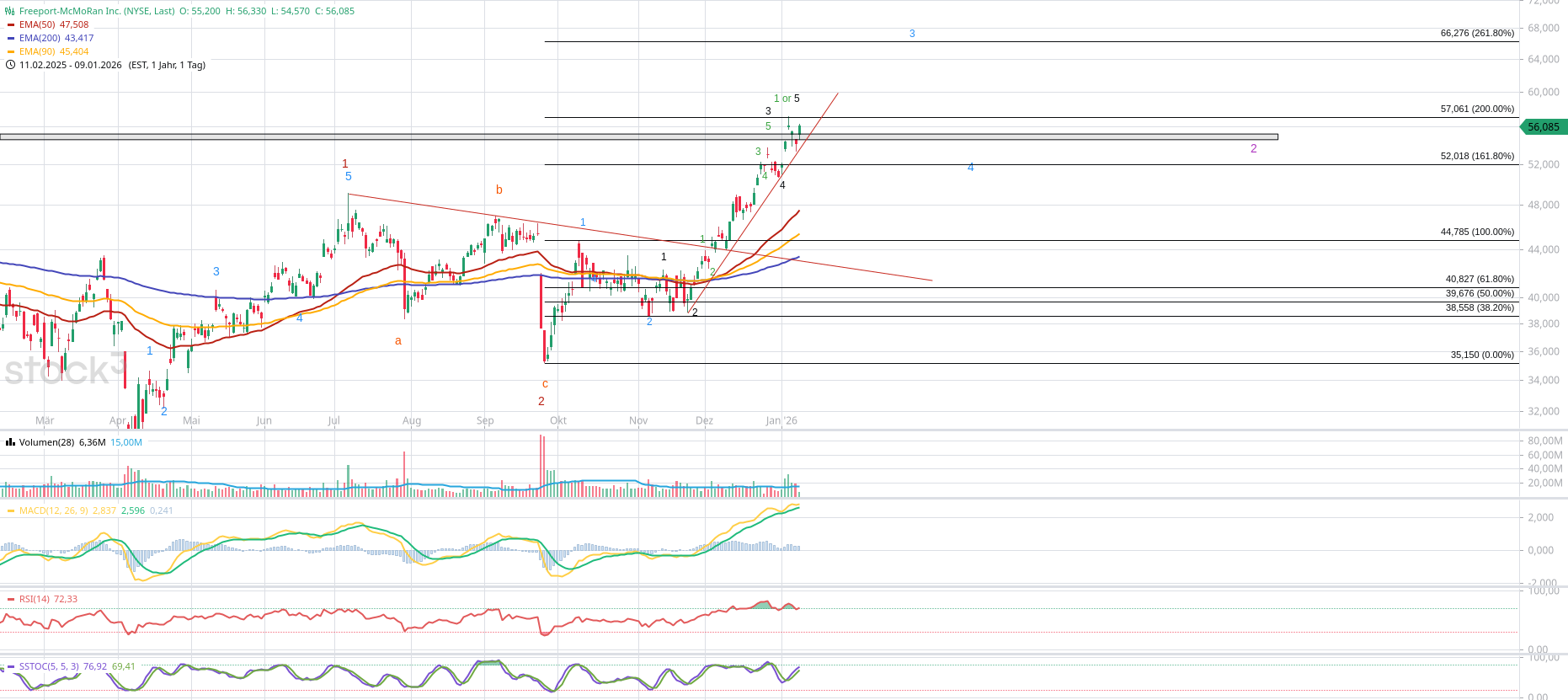The width and height of the screenshot is (1568, 700).
Task: Click the blue EMA(200) legend marker
Action: [10, 38]
